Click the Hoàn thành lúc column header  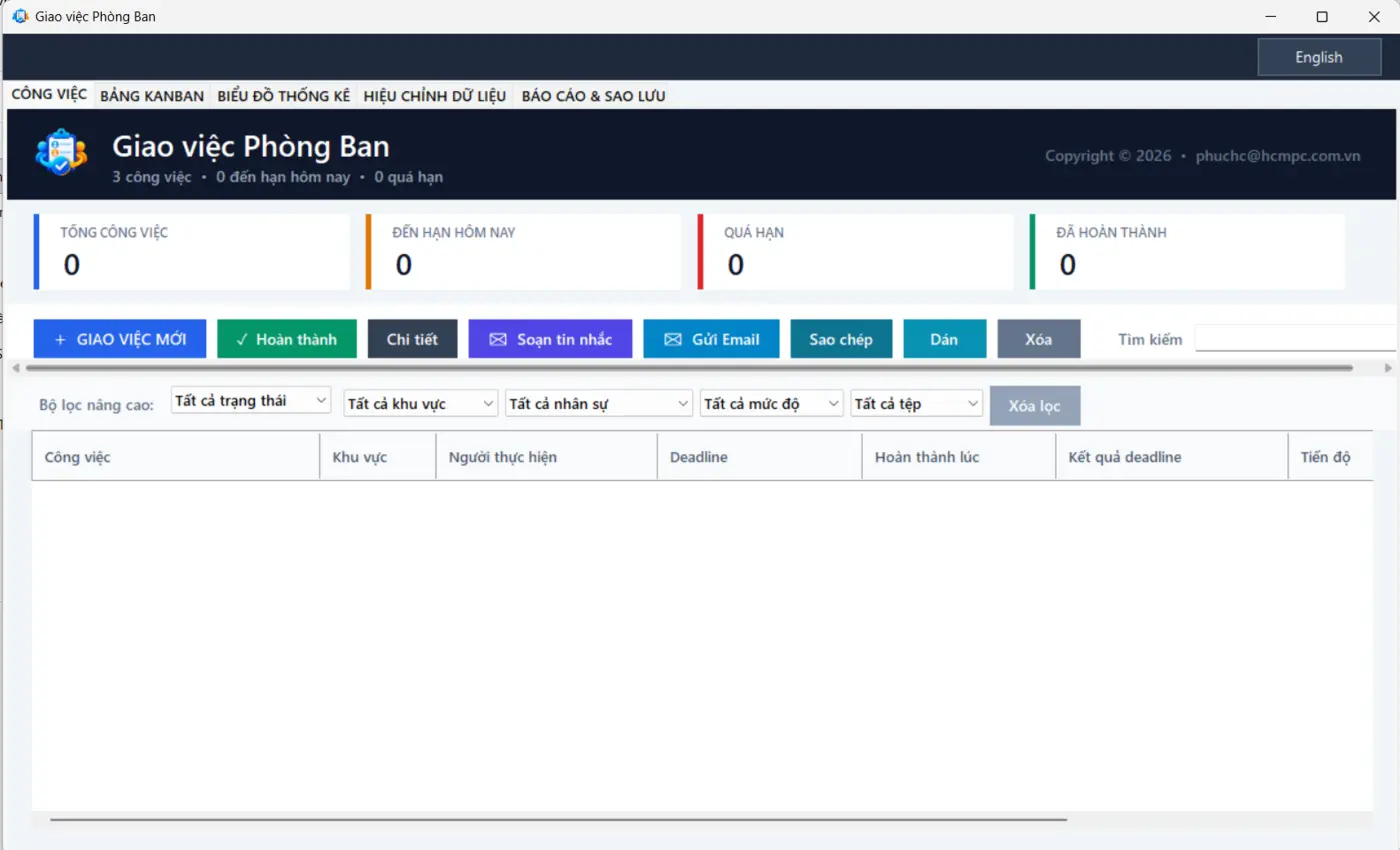click(x=959, y=457)
